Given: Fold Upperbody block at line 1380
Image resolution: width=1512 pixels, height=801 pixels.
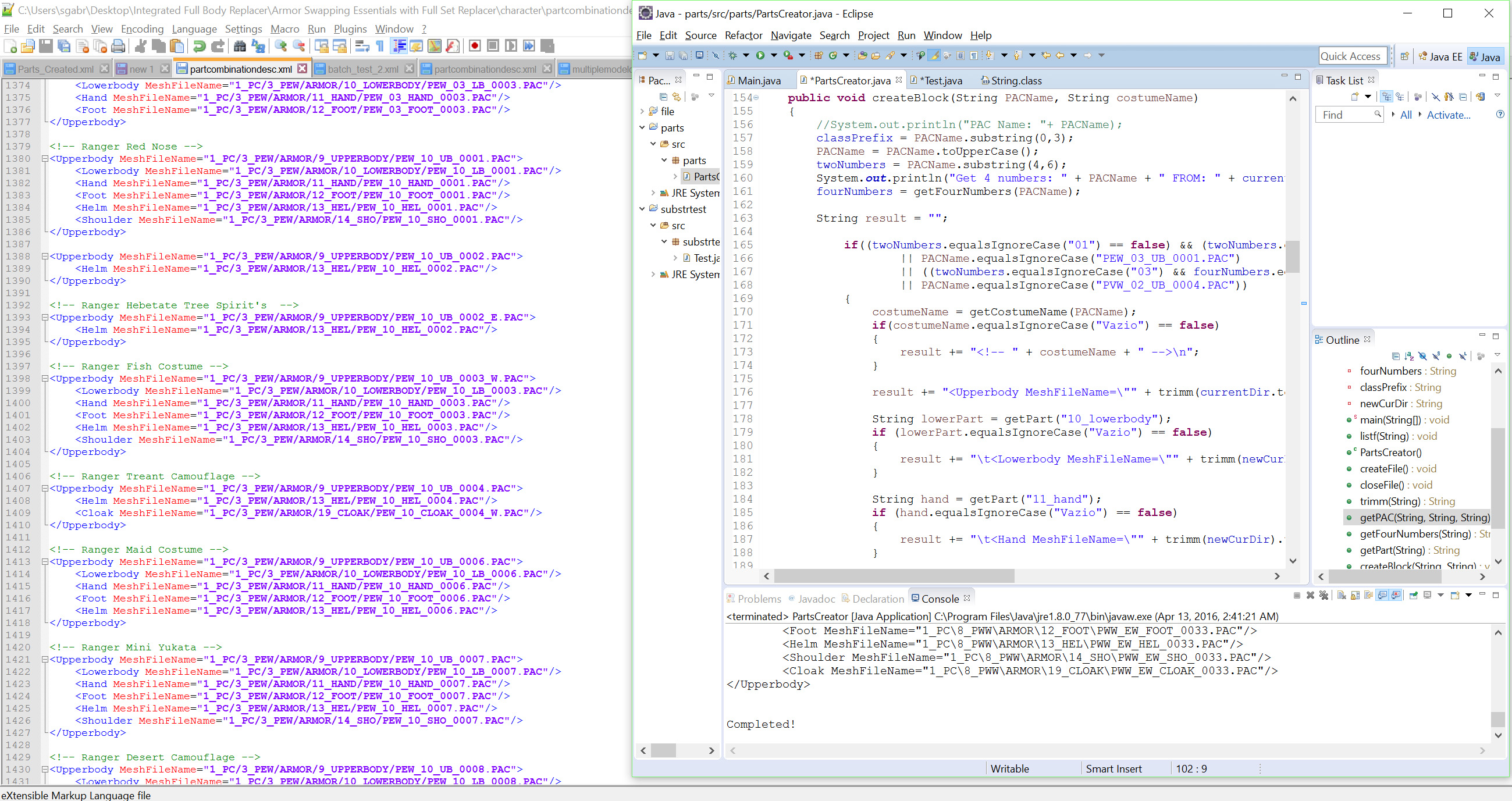Looking at the screenshot, I should coord(45,158).
